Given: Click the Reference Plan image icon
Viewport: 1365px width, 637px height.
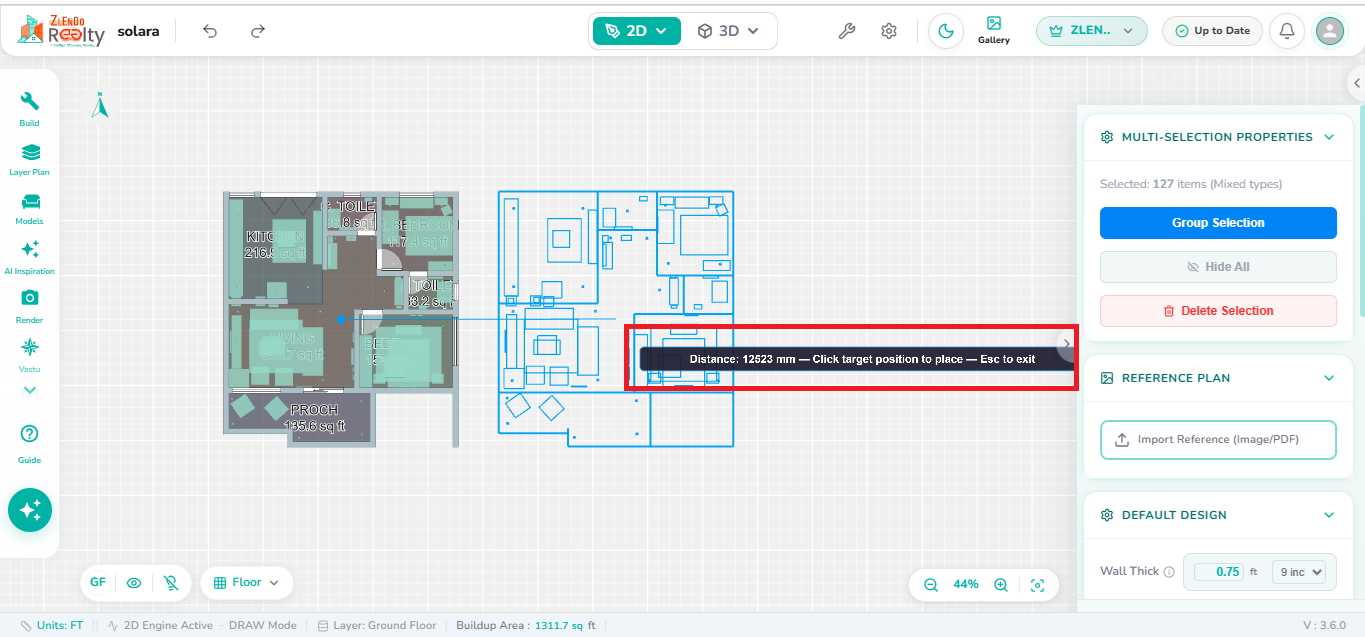Looking at the screenshot, I should click(x=1107, y=378).
